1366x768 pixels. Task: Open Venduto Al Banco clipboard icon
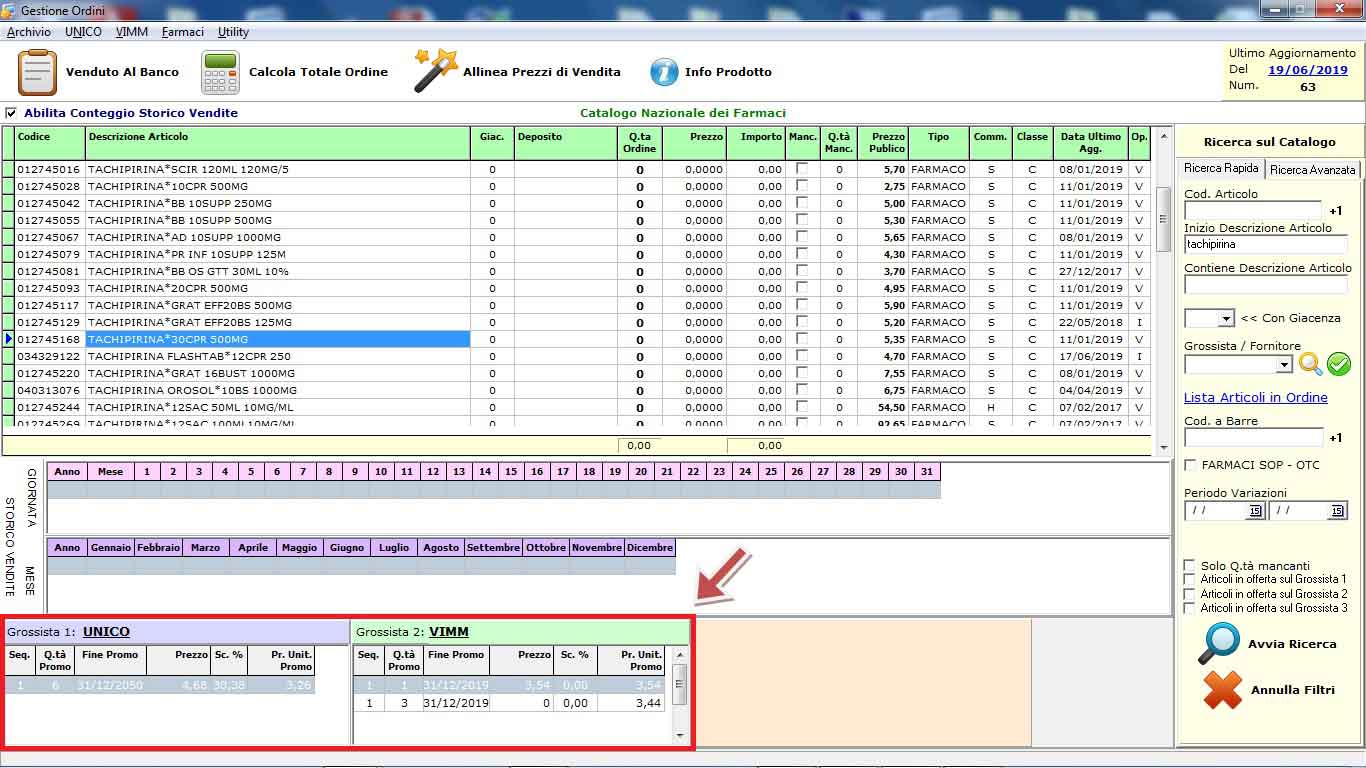pos(38,72)
